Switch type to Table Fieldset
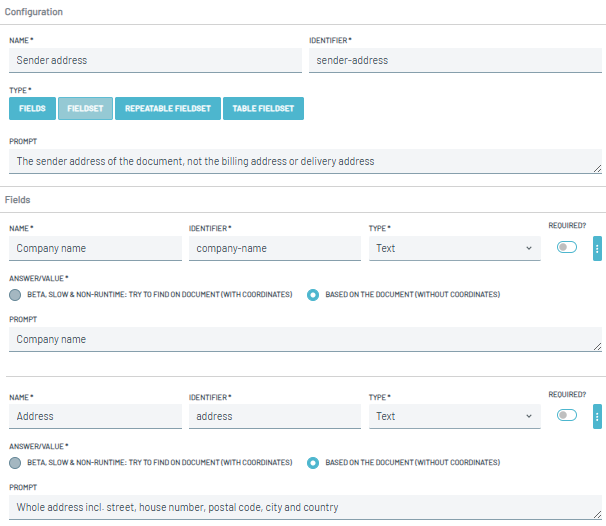The width and height of the screenshot is (606, 526). coord(263,108)
